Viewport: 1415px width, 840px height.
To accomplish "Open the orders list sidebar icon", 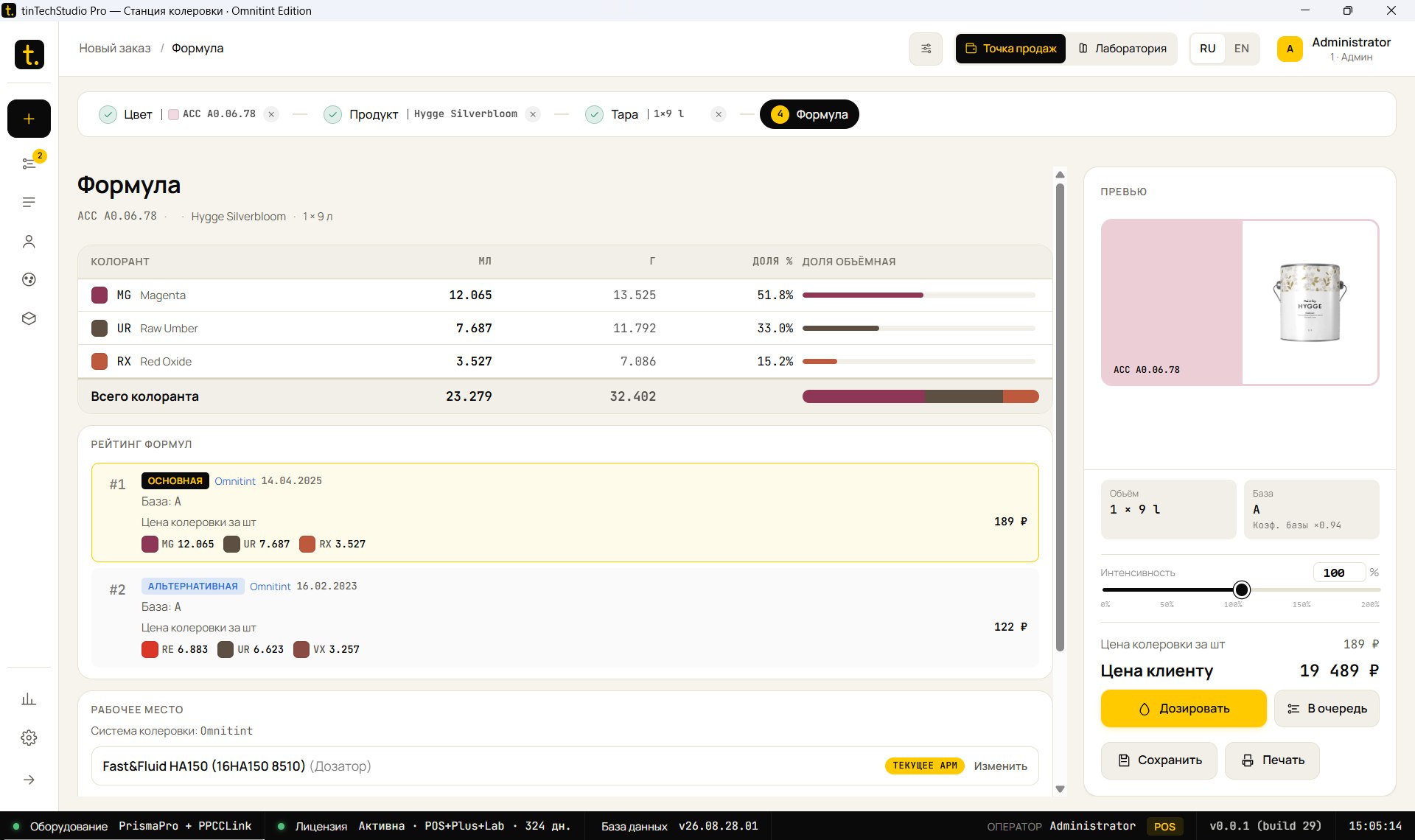I will (x=29, y=202).
